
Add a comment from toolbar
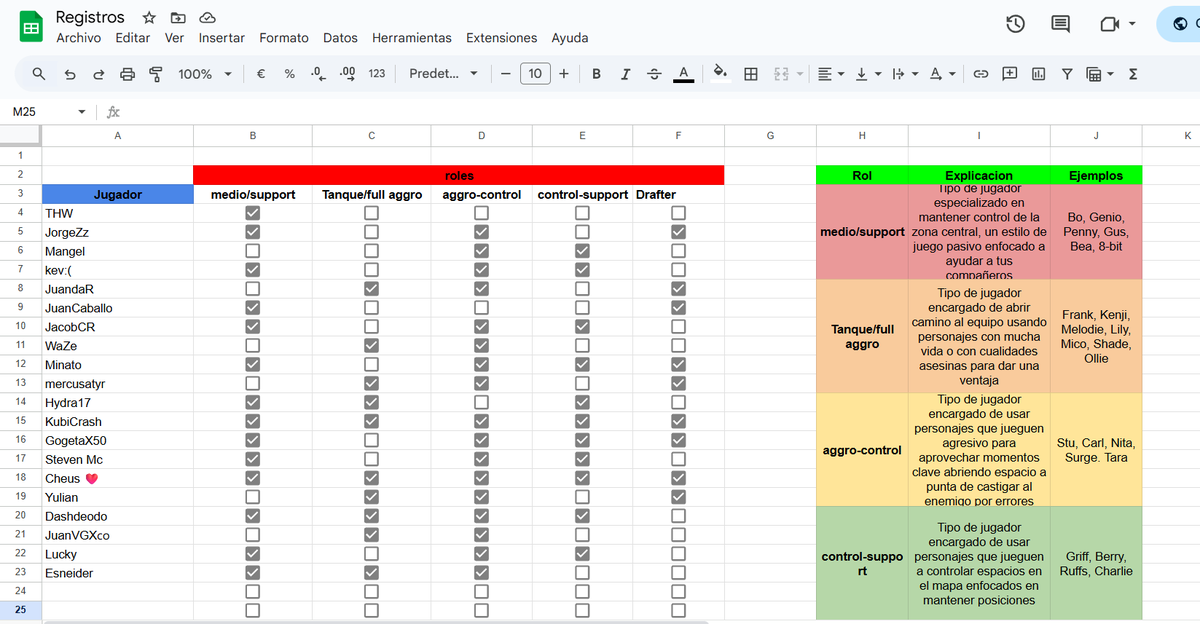[1010, 74]
